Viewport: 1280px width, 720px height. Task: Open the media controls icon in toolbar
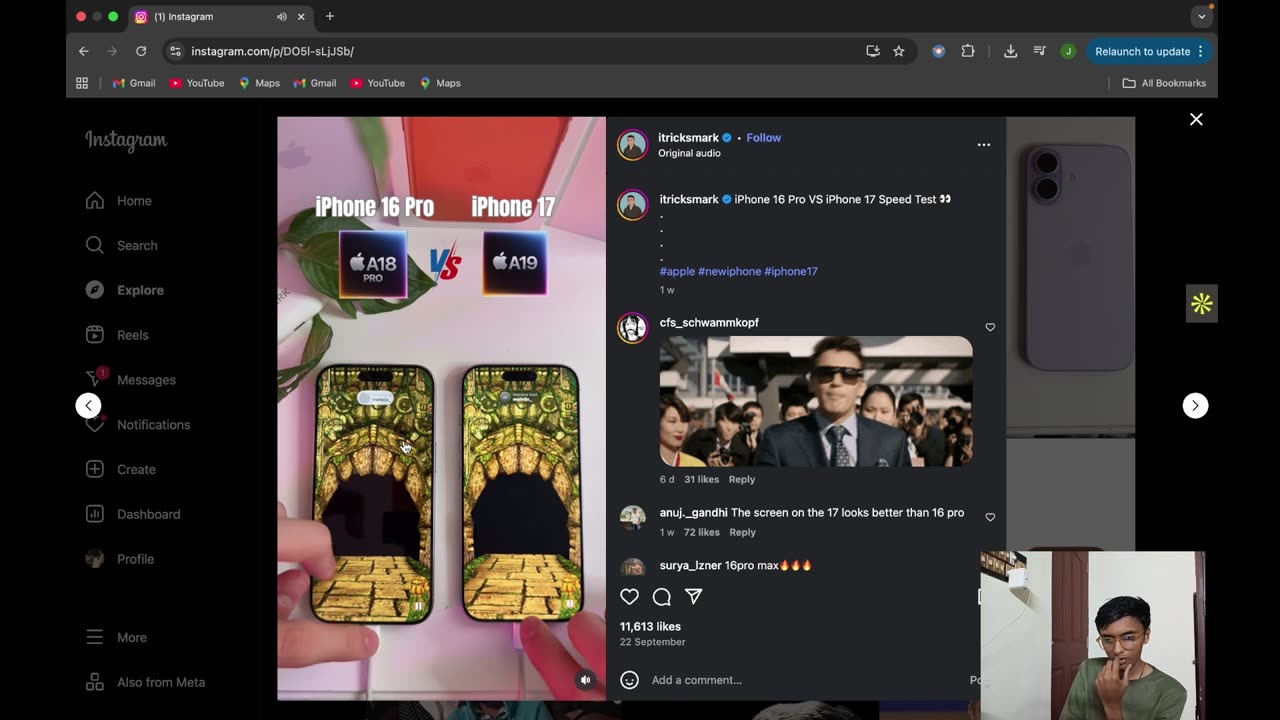1039,51
